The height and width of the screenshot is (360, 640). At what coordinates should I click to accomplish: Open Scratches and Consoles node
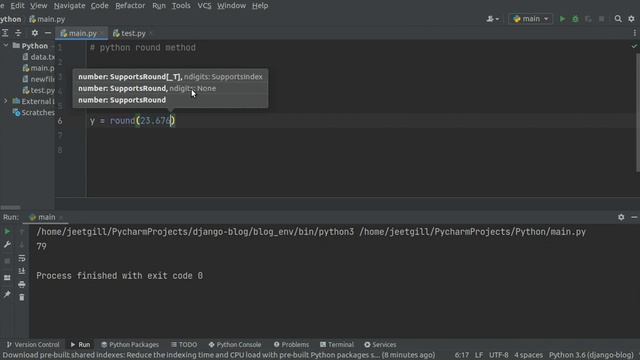coord(33,112)
